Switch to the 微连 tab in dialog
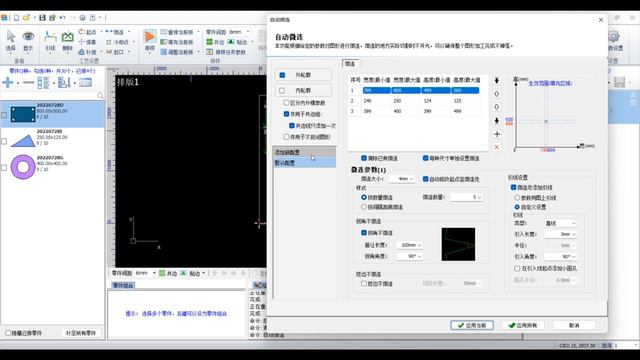Image resolution: width=640 pixels, height=360 pixels. click(x=350, y=64)
